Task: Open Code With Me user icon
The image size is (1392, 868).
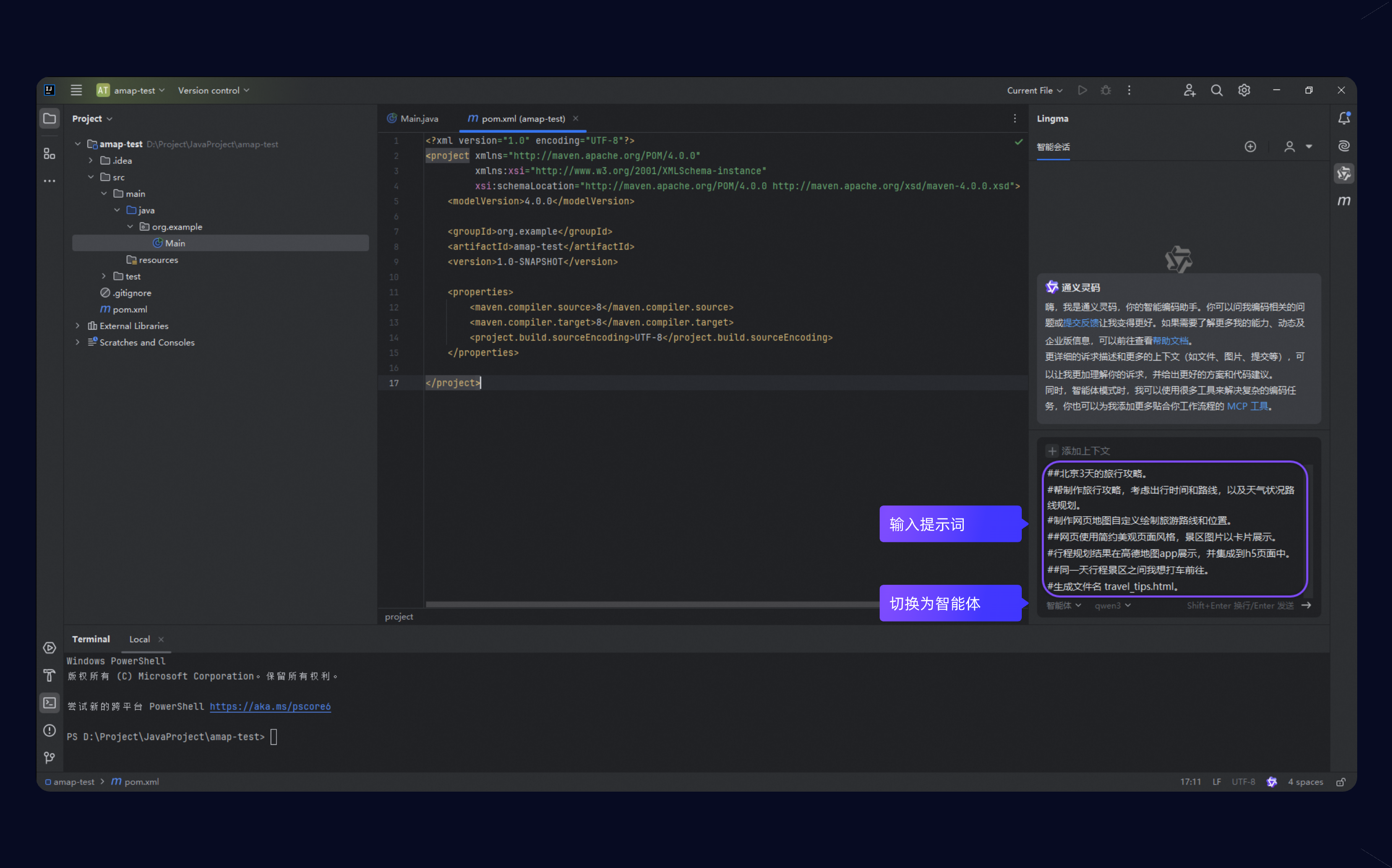Action: (1189, 90)
